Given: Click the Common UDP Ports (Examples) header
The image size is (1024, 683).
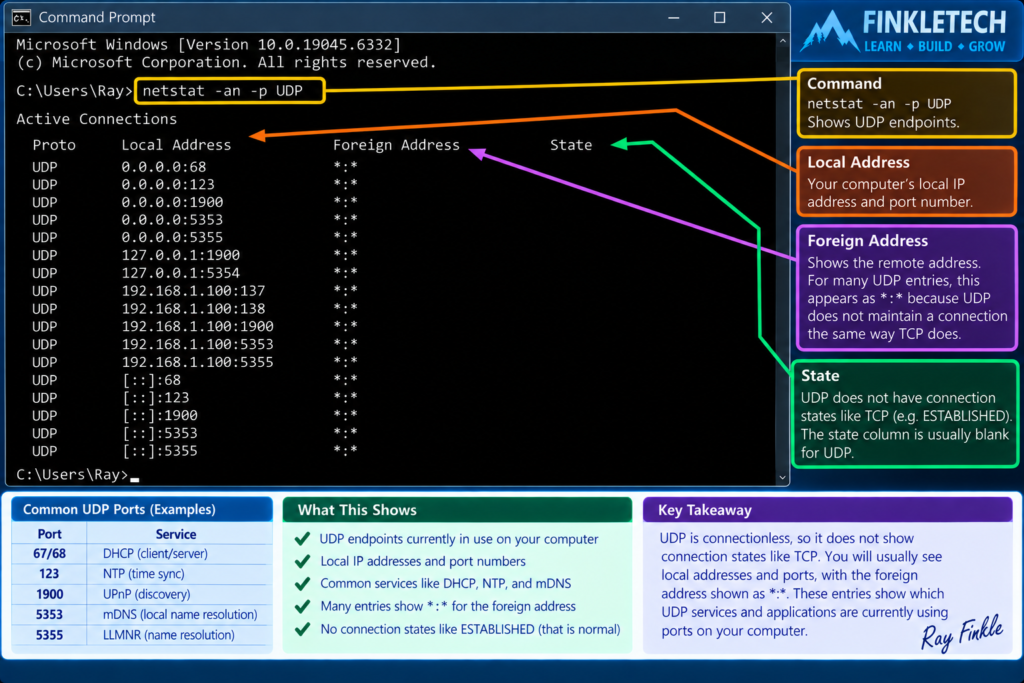Looking at the screenshot, I should click(x=142, y=509).
